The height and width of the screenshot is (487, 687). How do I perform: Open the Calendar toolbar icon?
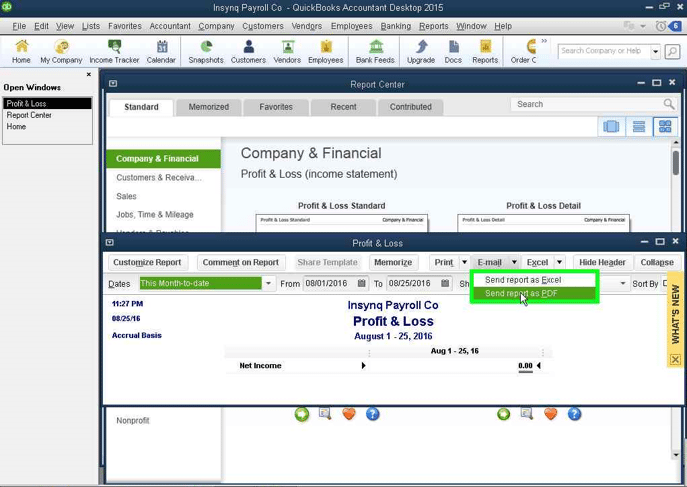[161, 51]
